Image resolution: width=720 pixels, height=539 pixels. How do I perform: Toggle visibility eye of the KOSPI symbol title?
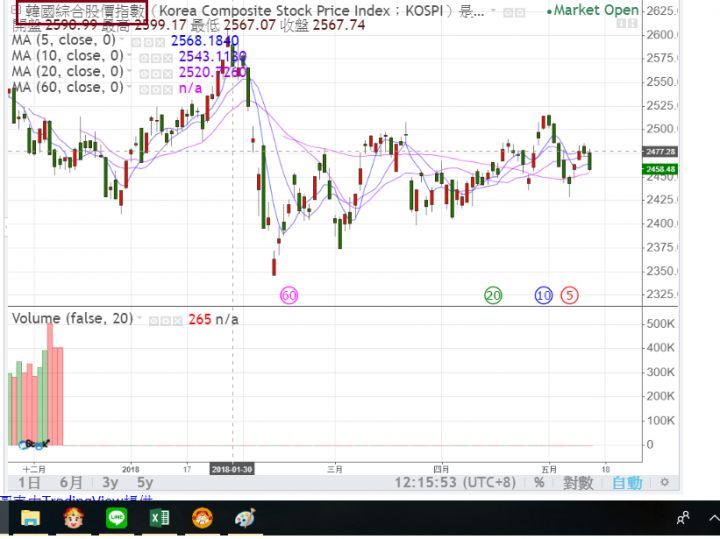pos(508,13)
